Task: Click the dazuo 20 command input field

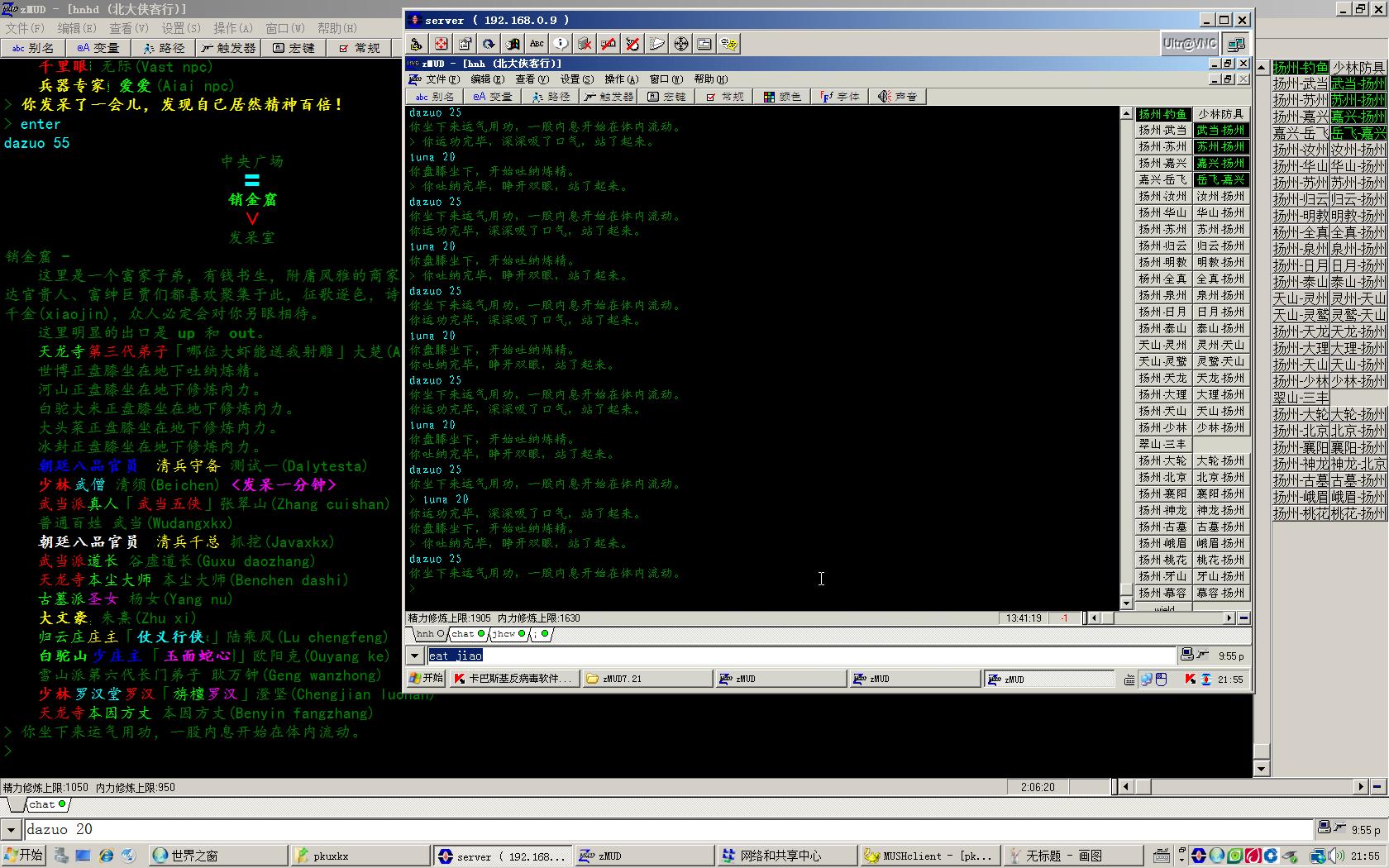Action: pos(668,830)
